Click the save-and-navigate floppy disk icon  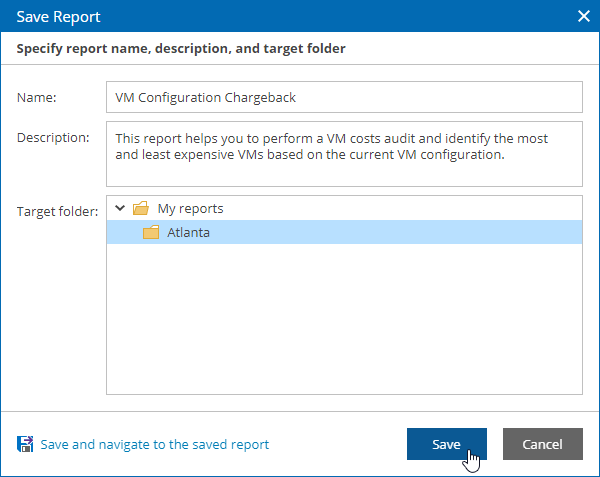[x=25, y=444]
